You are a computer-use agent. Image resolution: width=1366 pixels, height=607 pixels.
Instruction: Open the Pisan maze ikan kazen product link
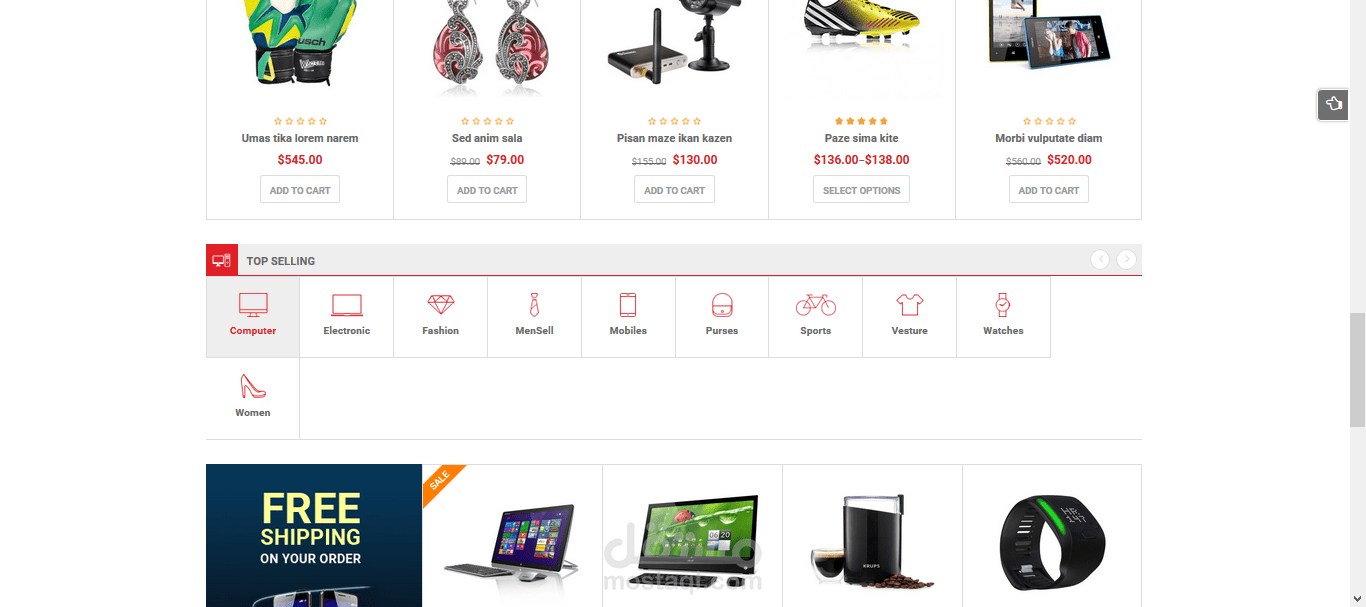pyautogui.click(x=674, y=138)
